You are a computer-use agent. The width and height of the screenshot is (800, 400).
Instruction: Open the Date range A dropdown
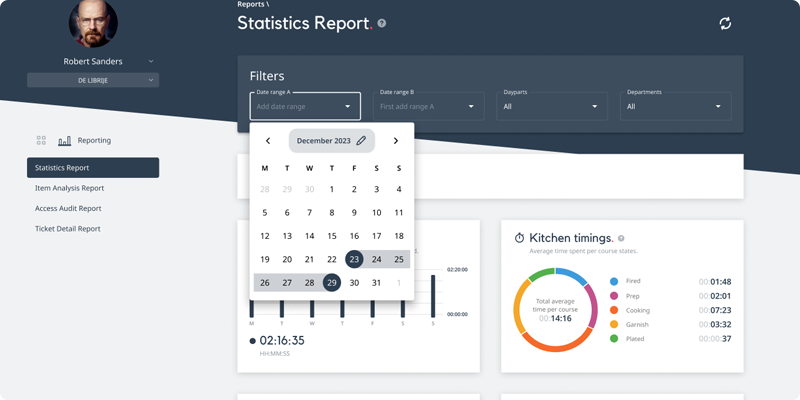(x=305, y=106)
